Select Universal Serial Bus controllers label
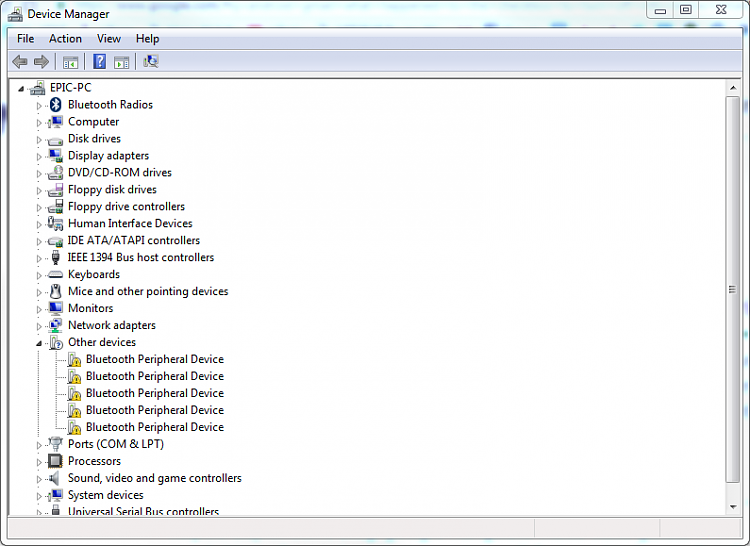Image resolution: width=750 pixels, height=546 pixels. (143, 511)
